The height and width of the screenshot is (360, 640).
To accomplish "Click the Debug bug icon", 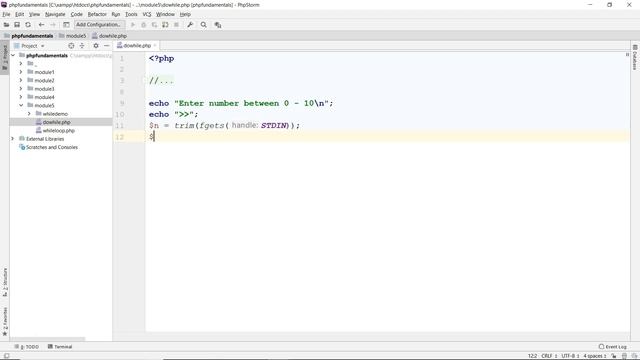I will 143,25.
